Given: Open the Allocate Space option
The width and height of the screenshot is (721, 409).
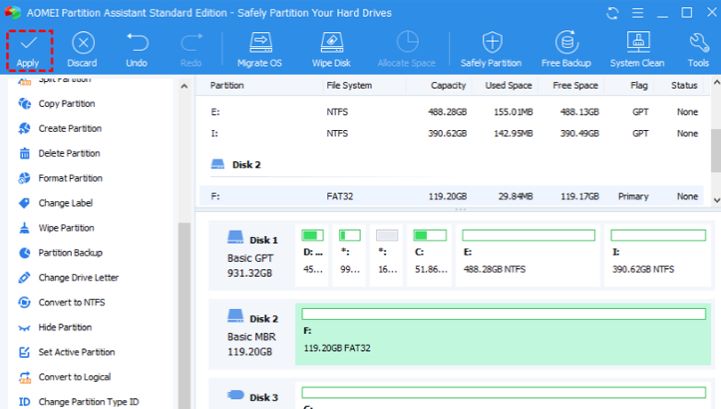Looking at the screenshot, I should (406, 50).
